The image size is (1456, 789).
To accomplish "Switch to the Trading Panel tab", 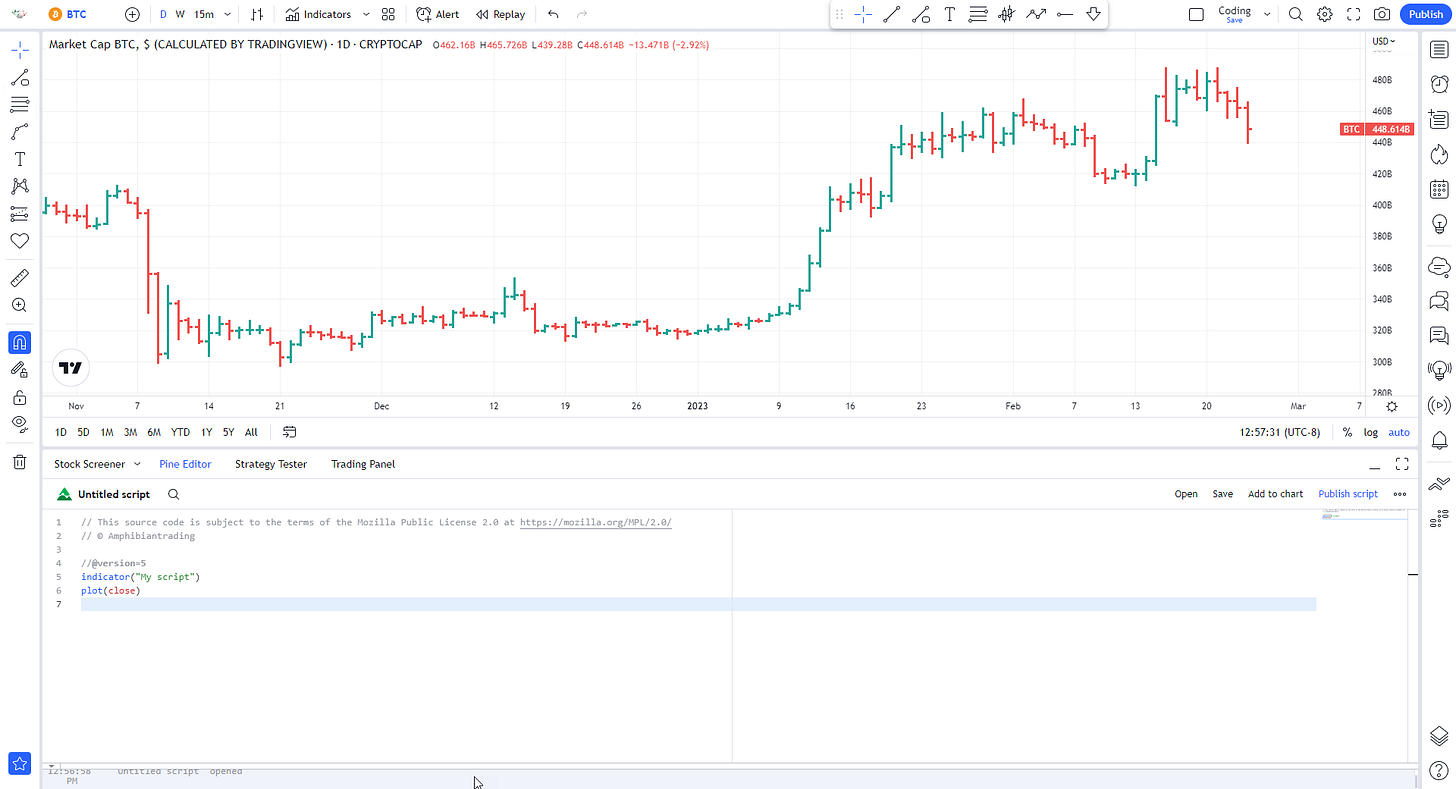I will [363, 464].
